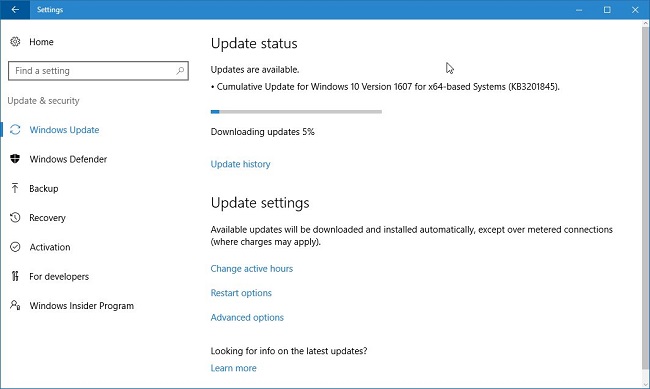Click the Windows Insider Program person icon
Viewport: 650px width, 389px height.
pos(15,305)
